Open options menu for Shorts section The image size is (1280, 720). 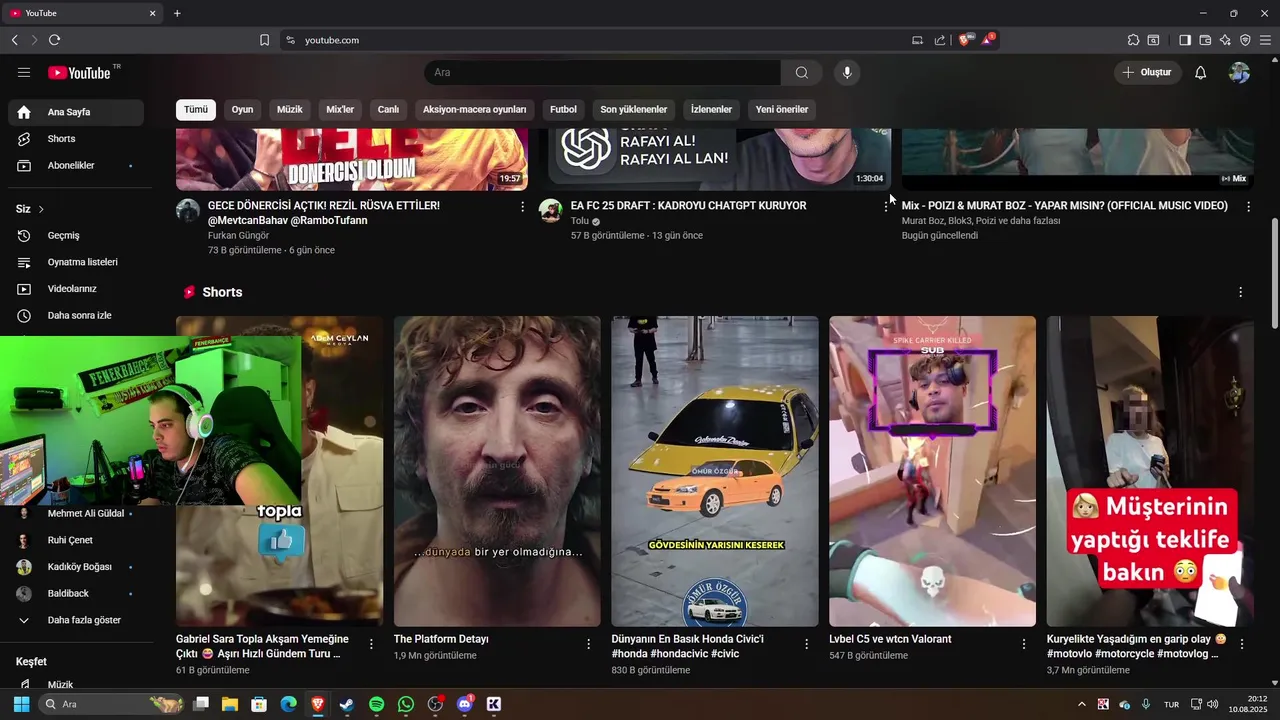pos(1240,292)
